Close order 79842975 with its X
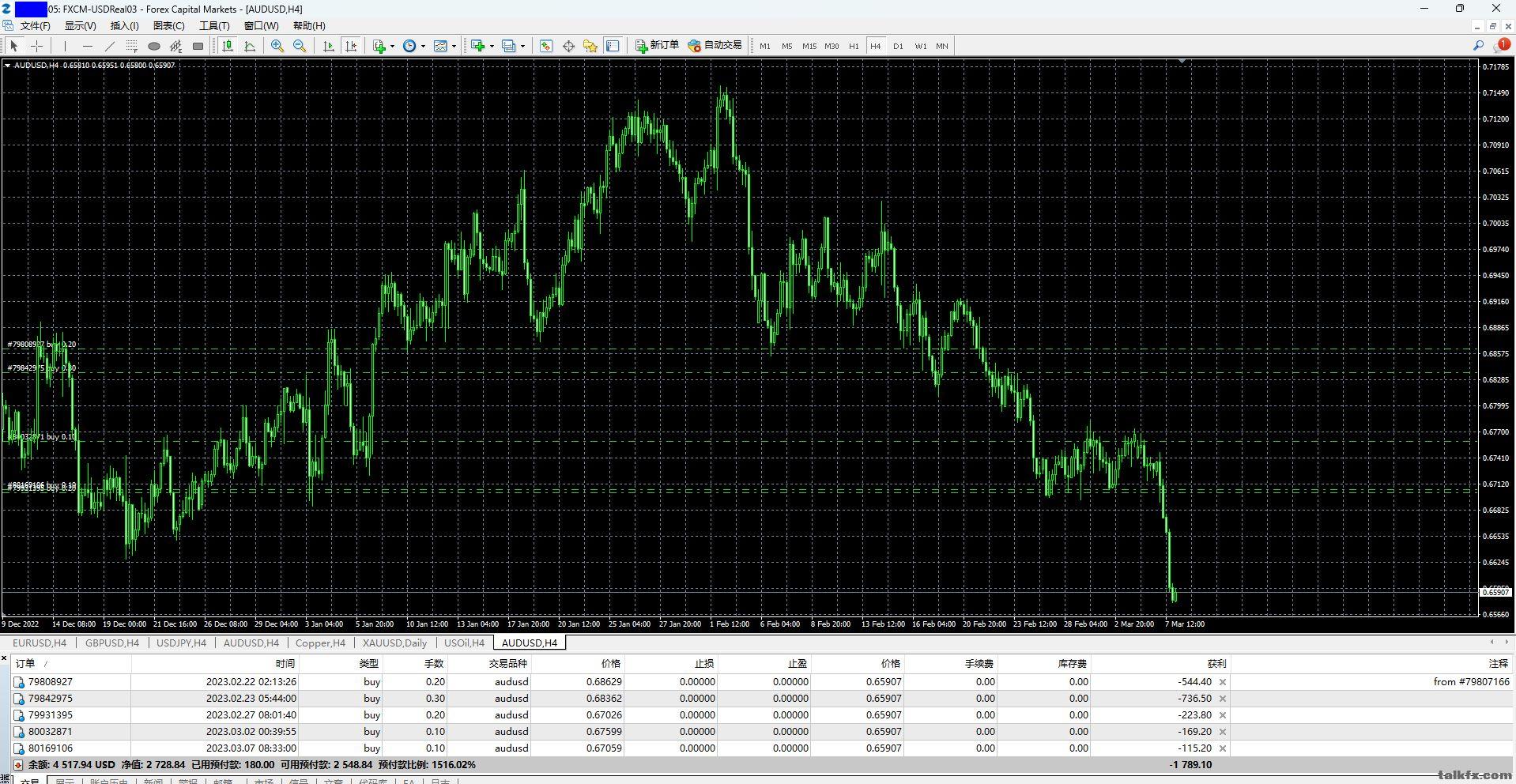 [x=1223, y=699]
